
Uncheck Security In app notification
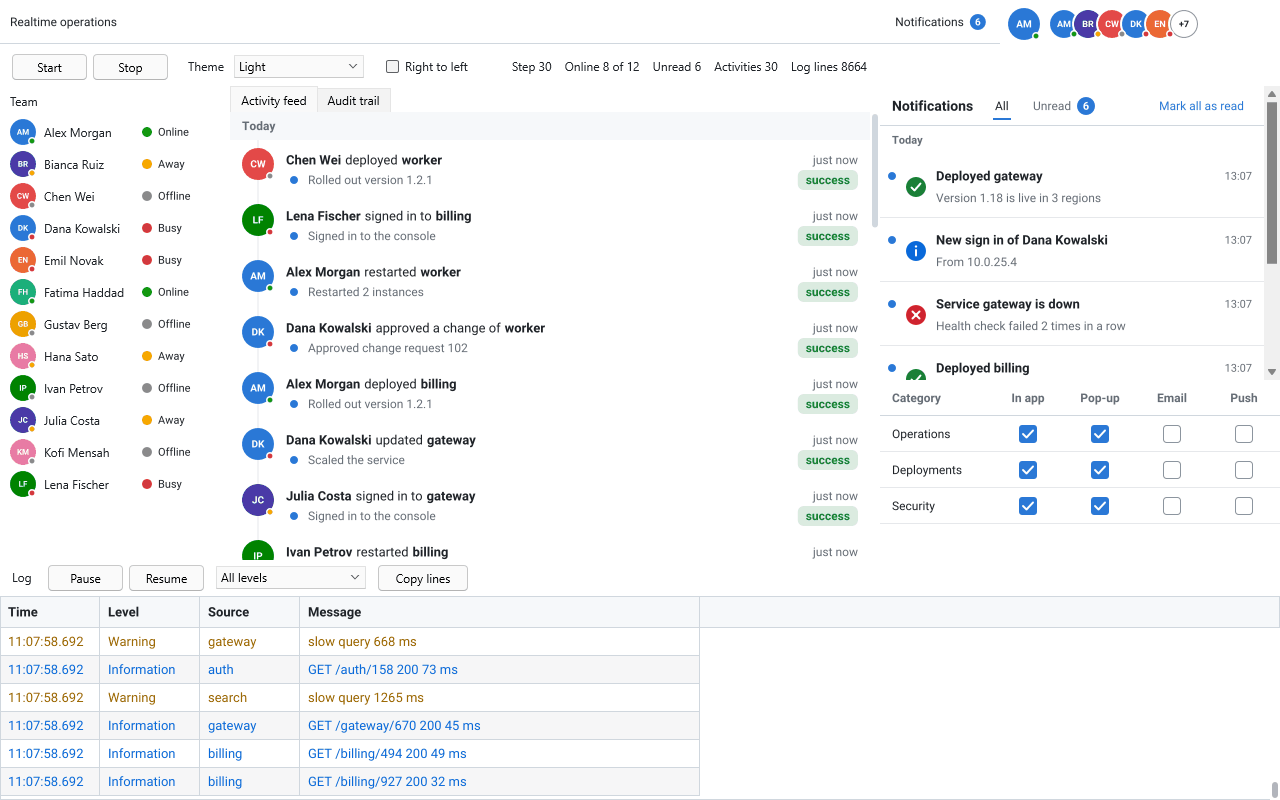tap(1028, 506)
